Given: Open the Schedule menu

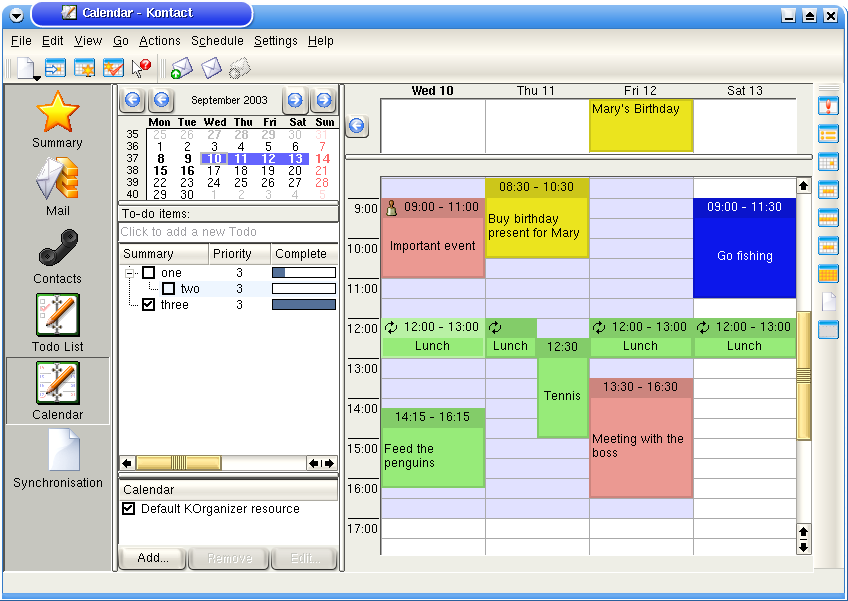Looking at the screenshot, I should 217,41.
